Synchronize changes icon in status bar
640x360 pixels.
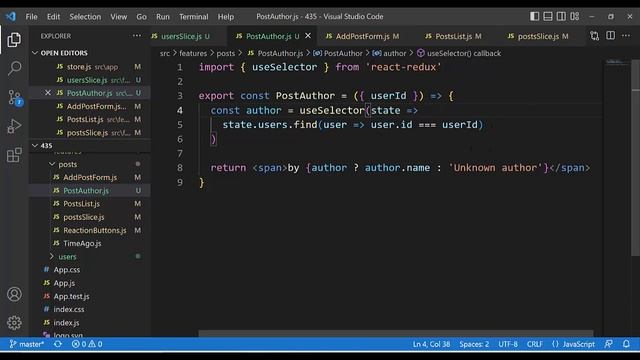click(58, 344)
